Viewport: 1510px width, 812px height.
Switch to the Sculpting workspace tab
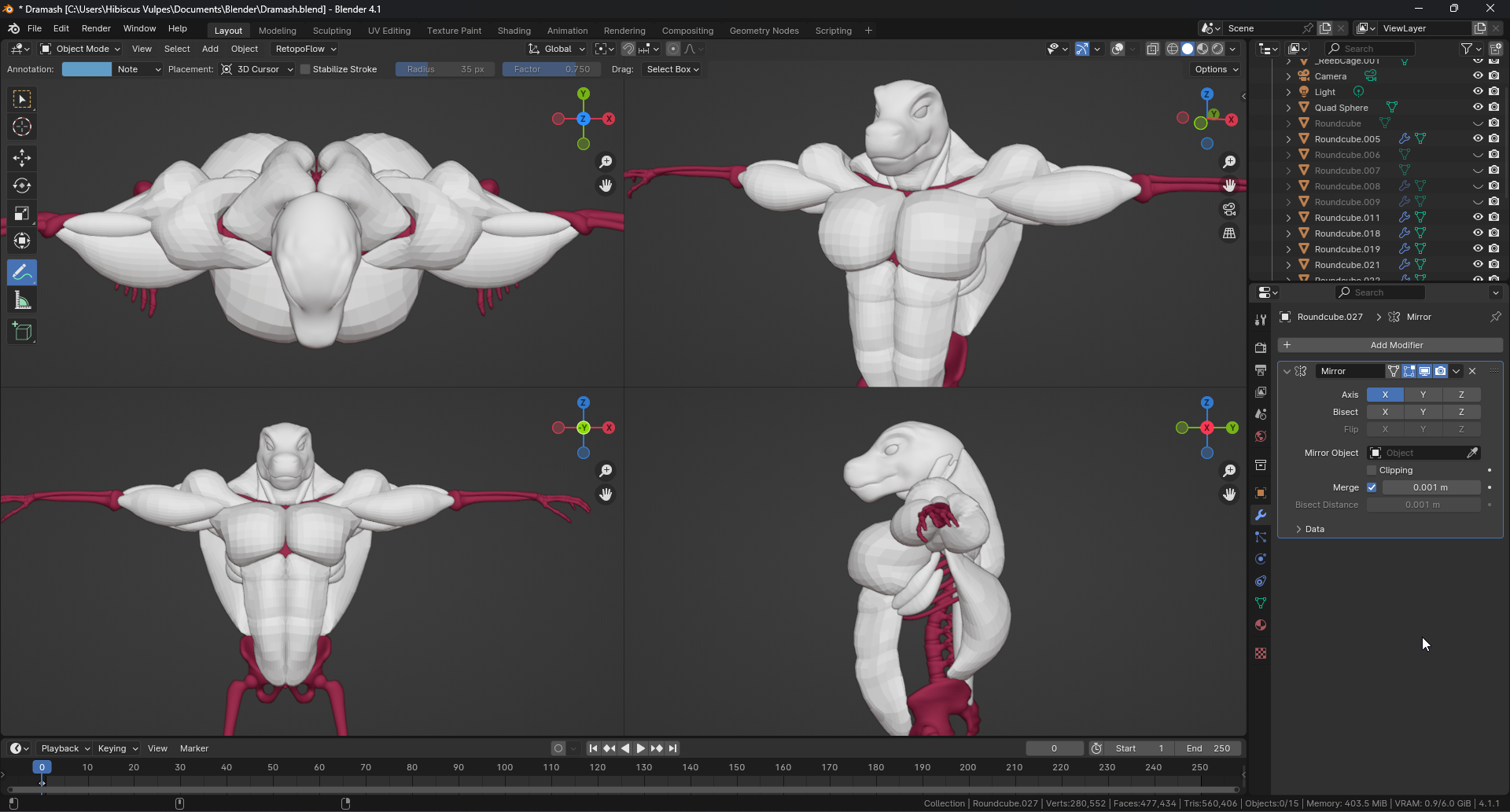click(x=332, y=31)
